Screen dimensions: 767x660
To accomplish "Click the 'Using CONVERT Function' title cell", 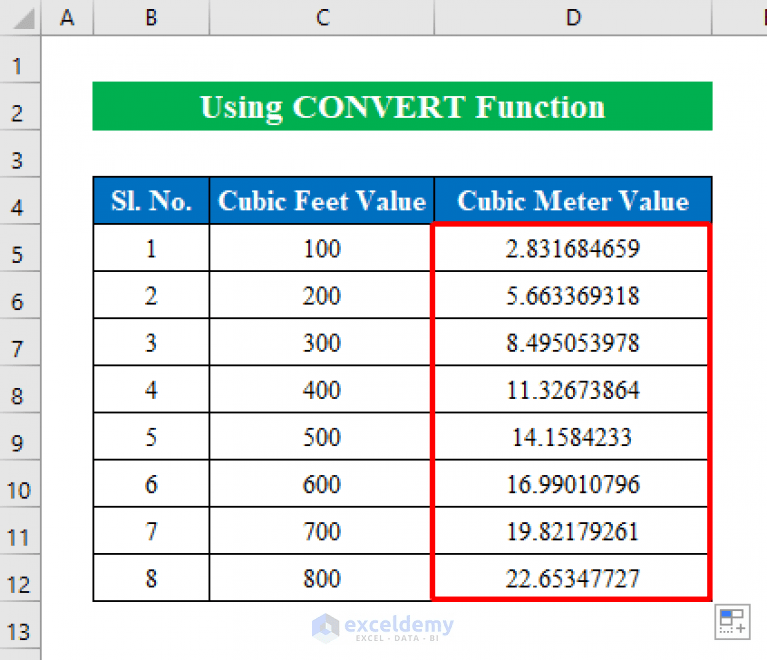I will tap(402, 106).
